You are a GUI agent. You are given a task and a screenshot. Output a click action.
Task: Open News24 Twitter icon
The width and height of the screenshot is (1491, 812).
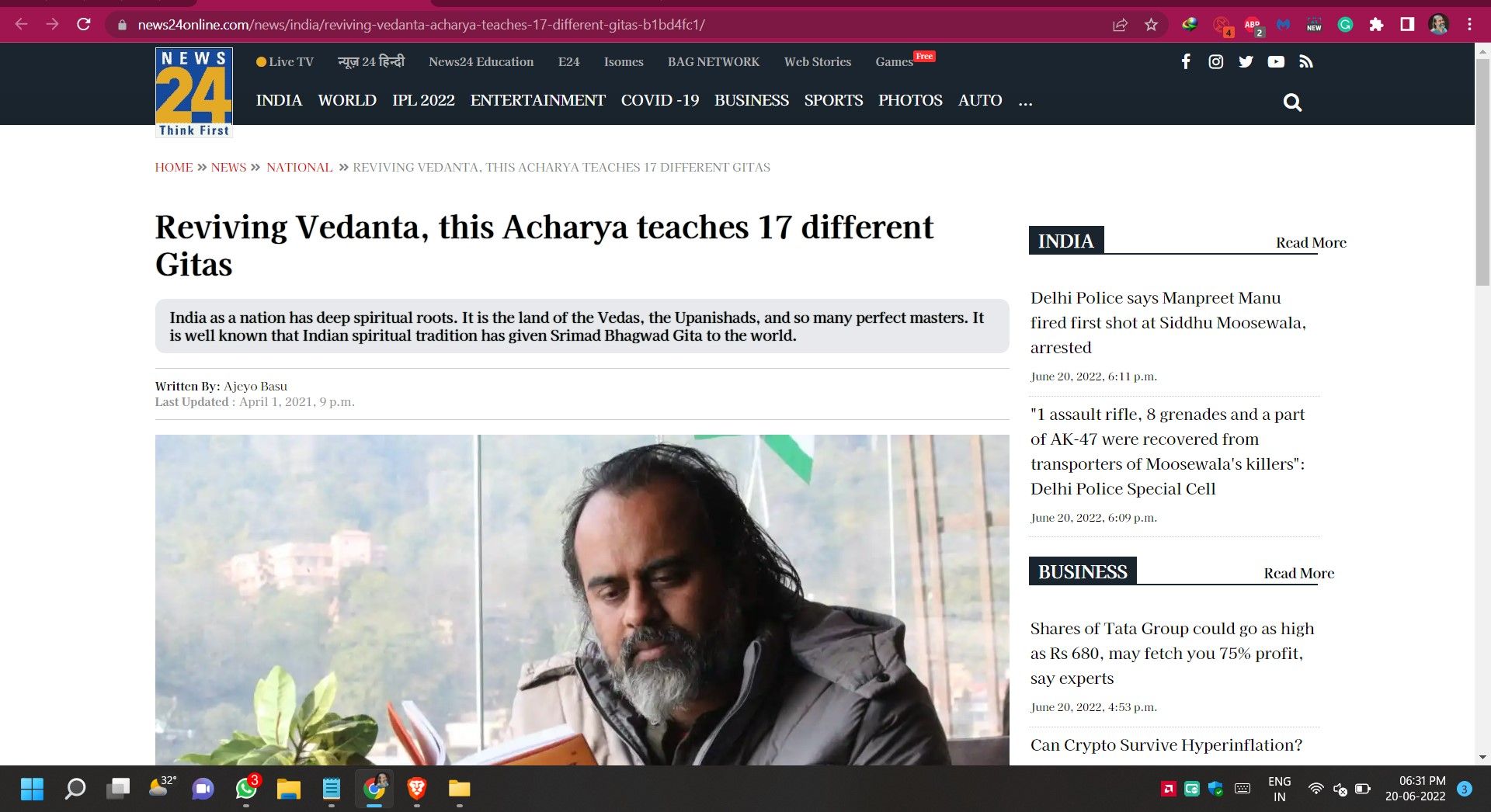[1246, 61]
